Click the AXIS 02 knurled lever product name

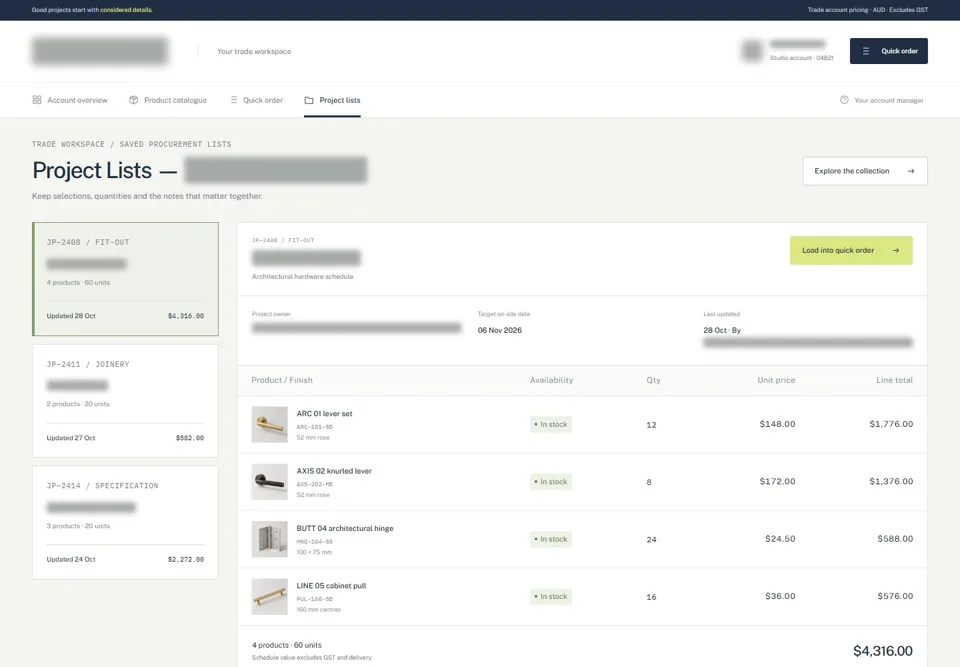tap(334, 471)
